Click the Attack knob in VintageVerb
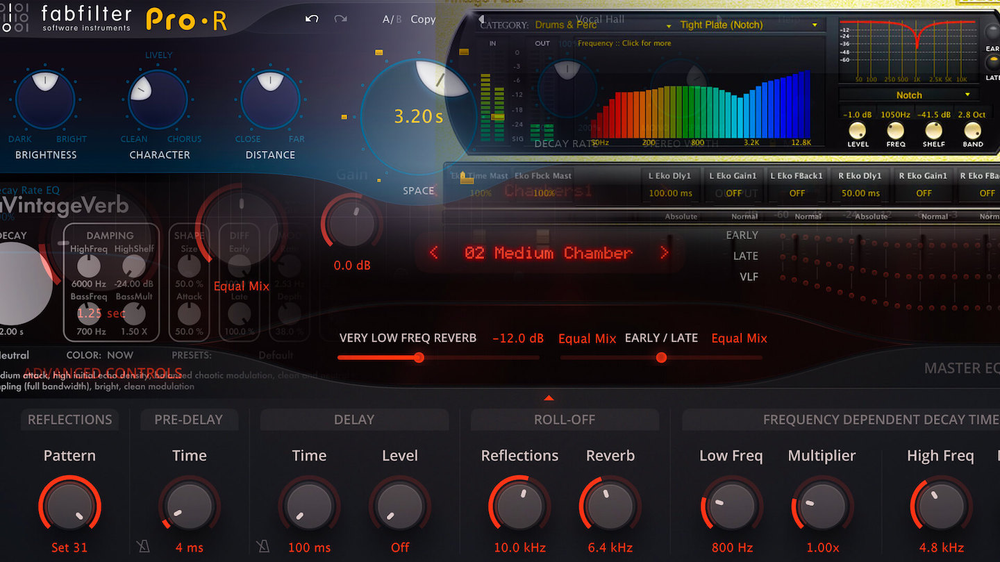This screenshot has width=1000, height=562. 189,313
